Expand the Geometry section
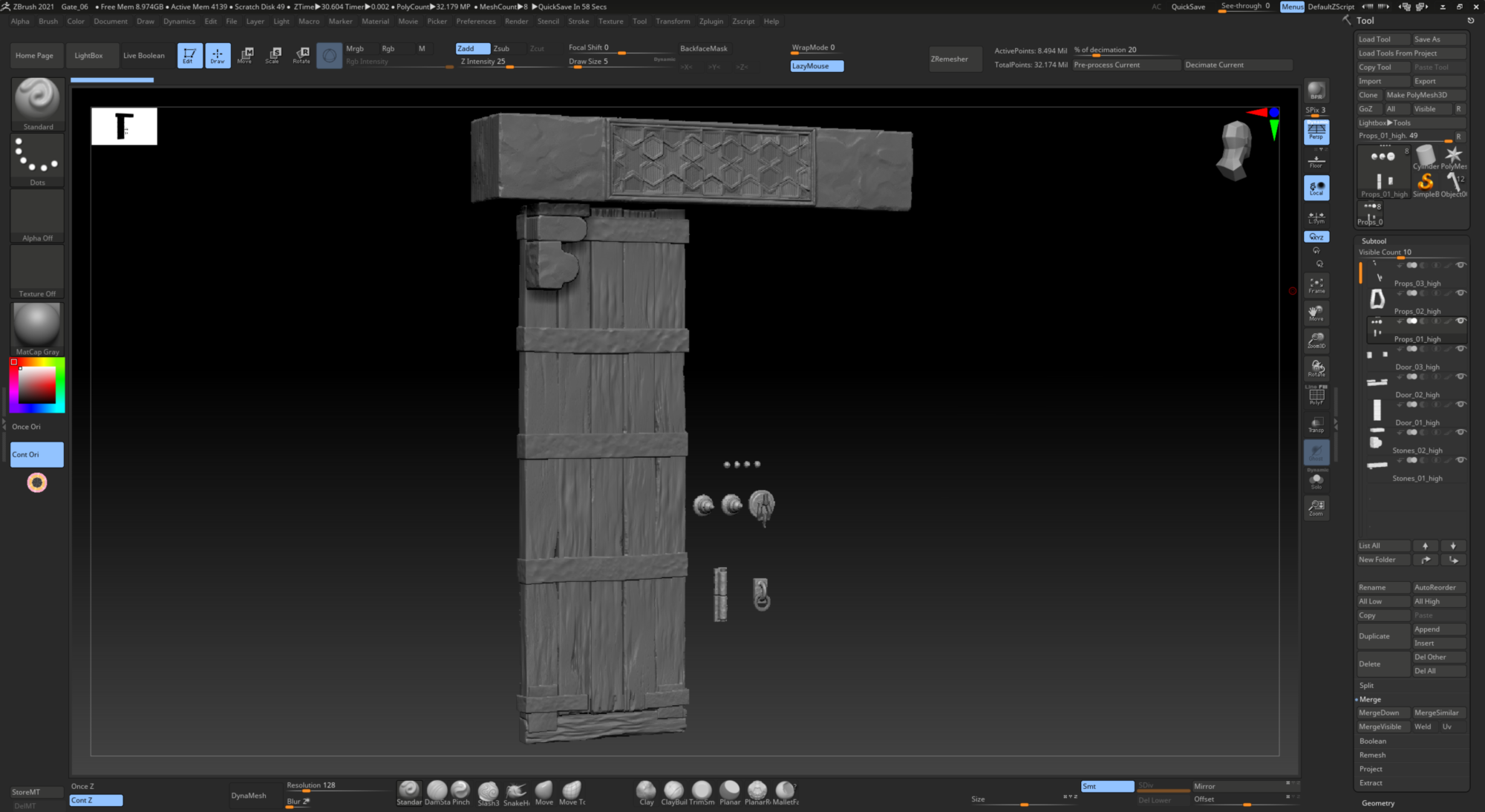 [1378, 803]
